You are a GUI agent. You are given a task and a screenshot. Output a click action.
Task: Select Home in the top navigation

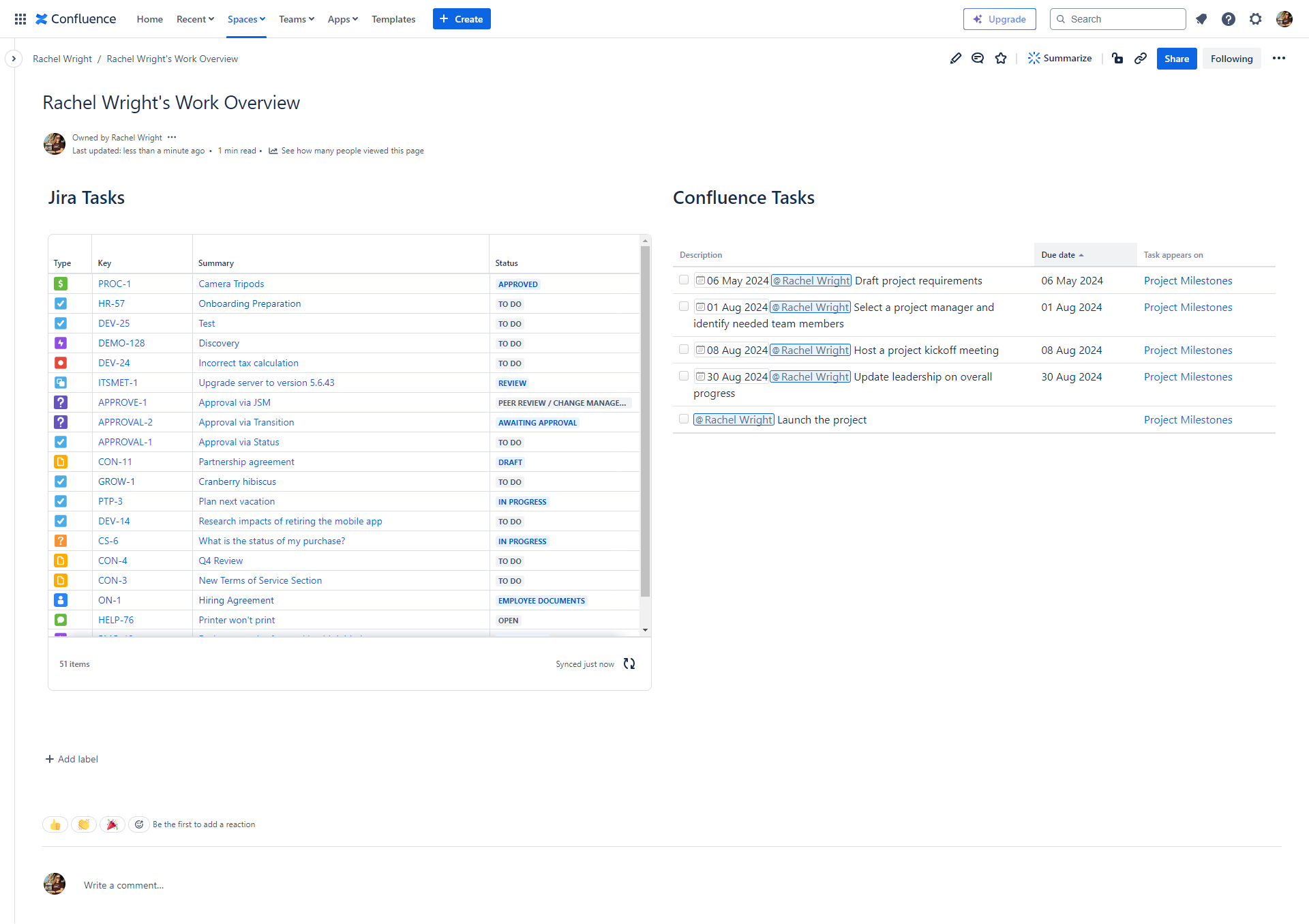[x=149, y=19]
